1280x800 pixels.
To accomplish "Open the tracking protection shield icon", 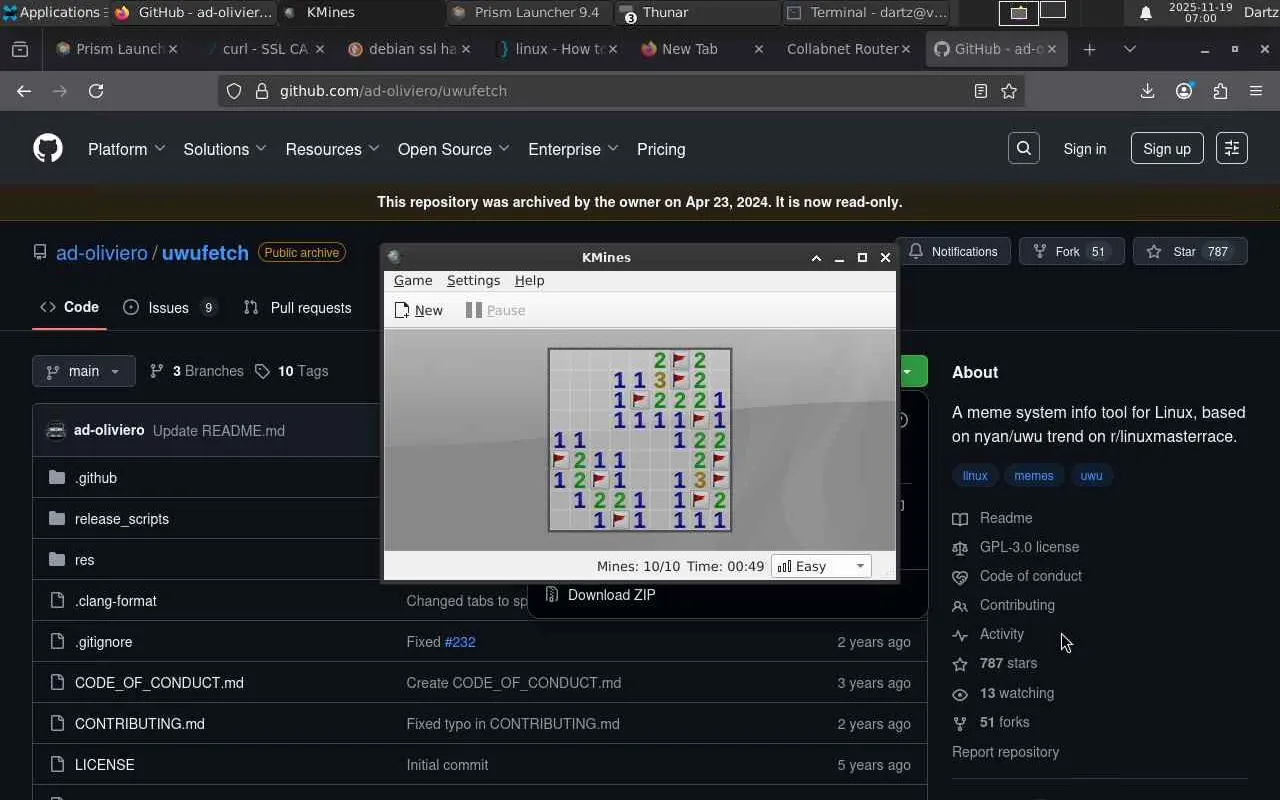I will point(234,91).
